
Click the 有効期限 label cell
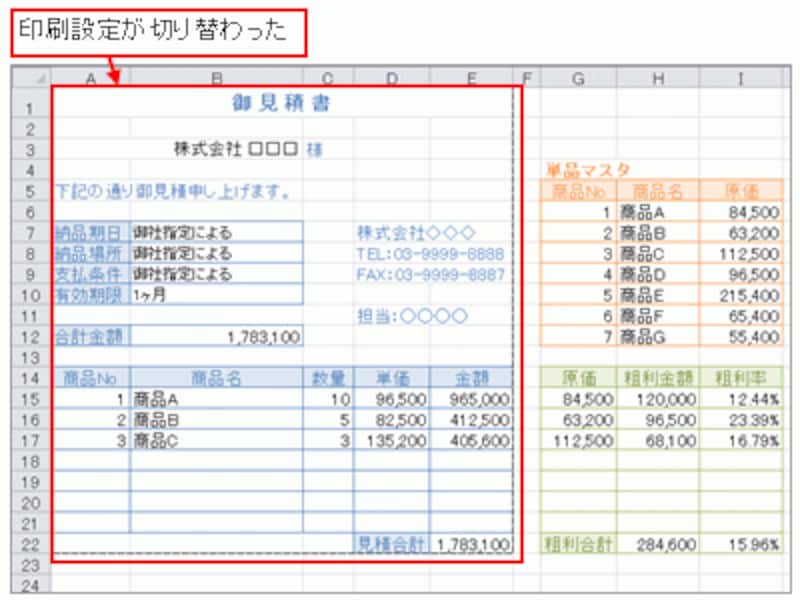pyautogui.click(x=91, y=295)
